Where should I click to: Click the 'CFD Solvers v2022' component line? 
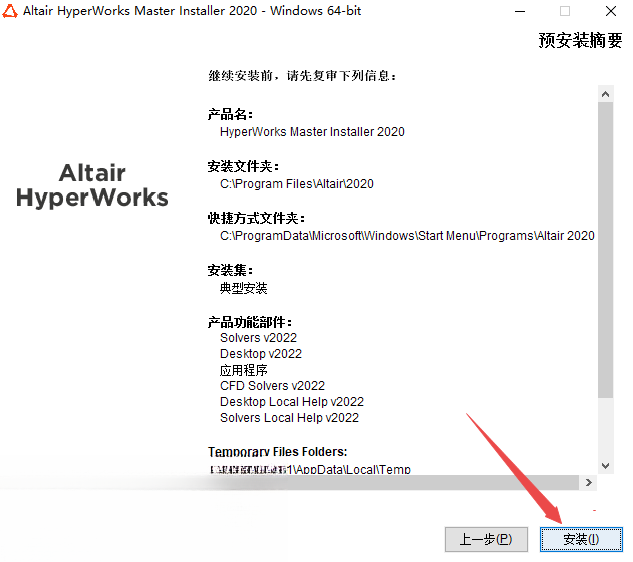272,386
